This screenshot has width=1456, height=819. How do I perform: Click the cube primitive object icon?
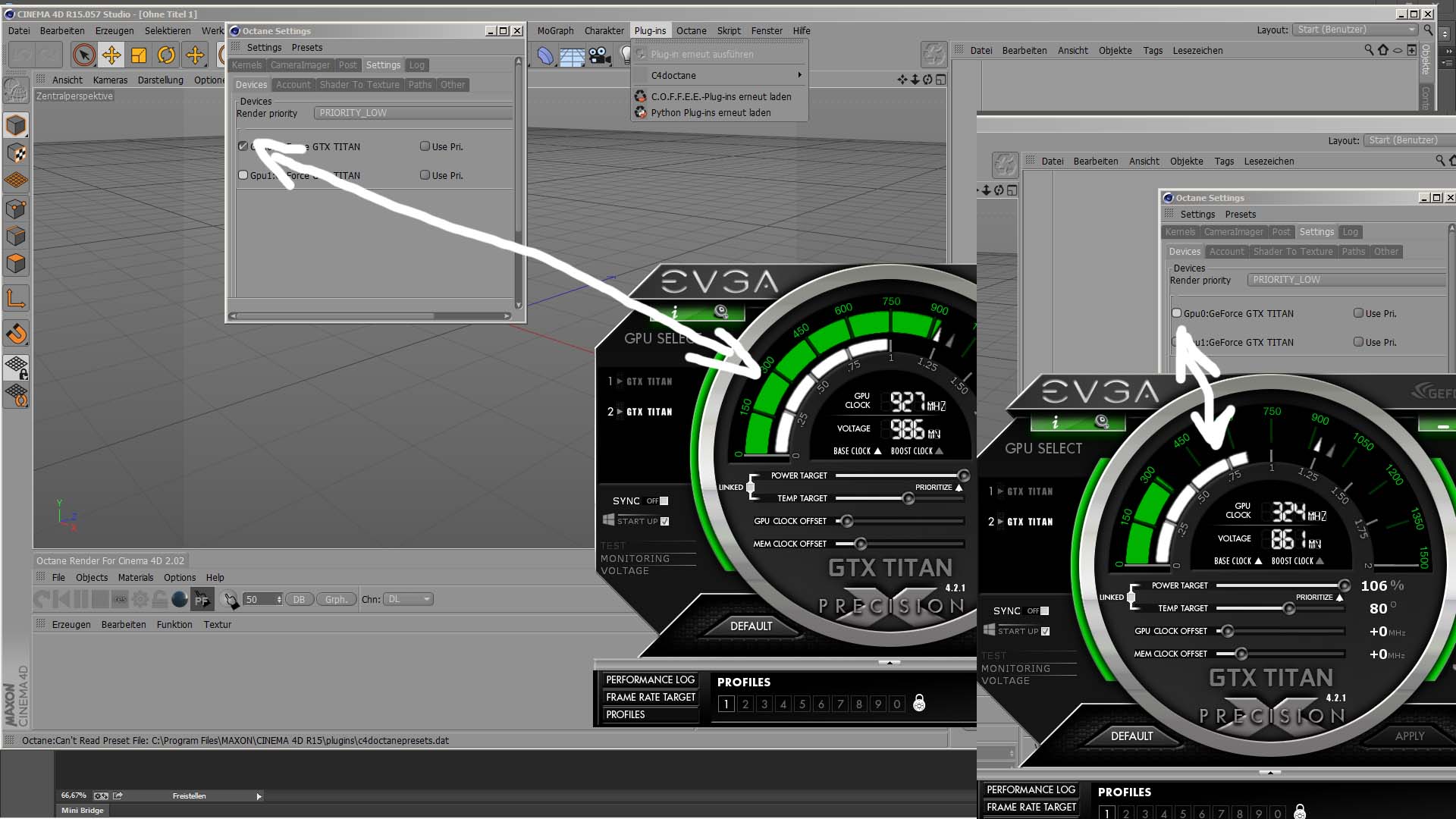pos(16,125)
